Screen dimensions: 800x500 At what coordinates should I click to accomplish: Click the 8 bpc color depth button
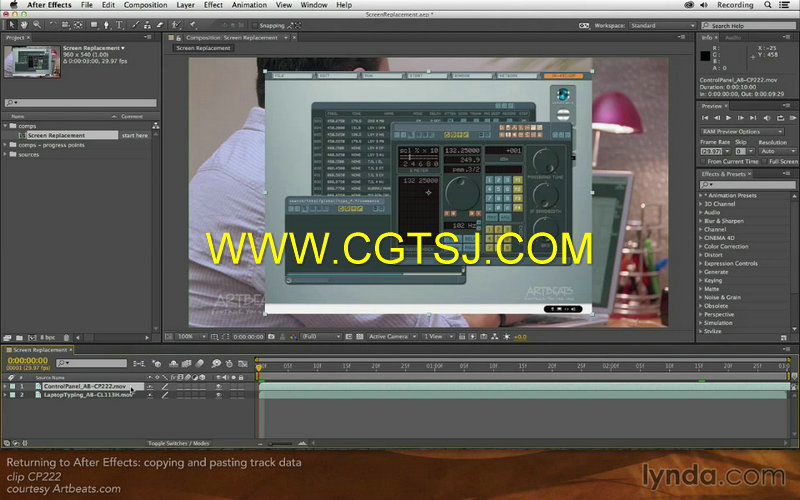47,338
